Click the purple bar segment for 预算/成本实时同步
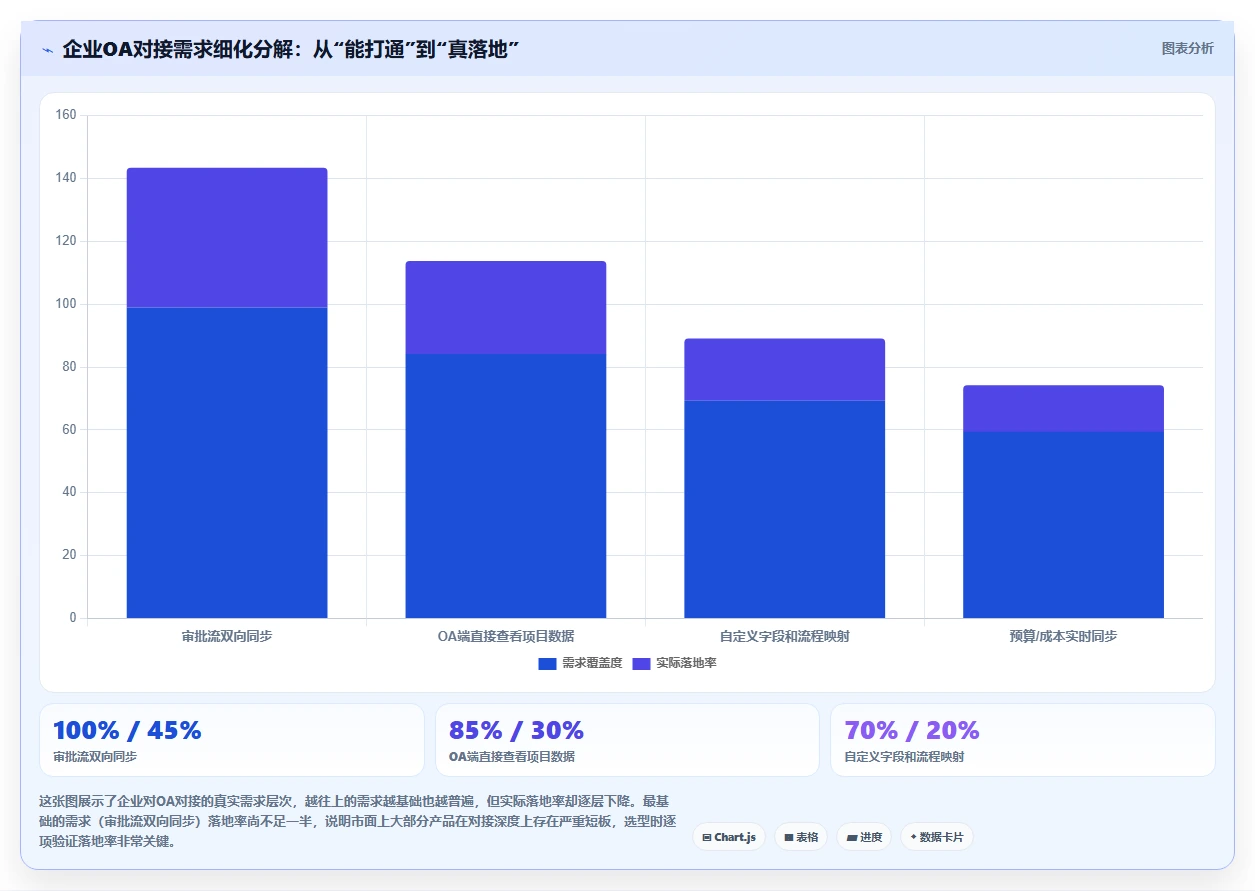Screen dimensions: 1255x891 point(1063,409)
